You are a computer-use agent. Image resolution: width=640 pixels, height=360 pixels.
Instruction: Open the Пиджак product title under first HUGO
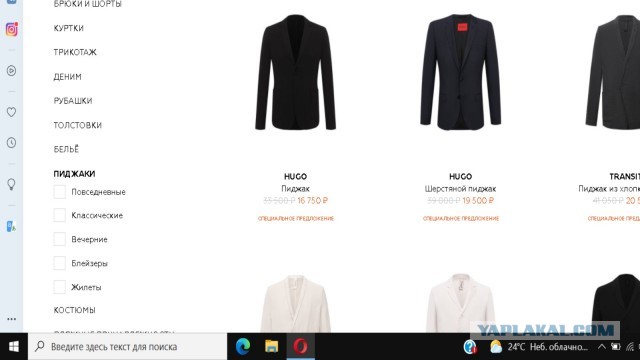coord(296,189)
